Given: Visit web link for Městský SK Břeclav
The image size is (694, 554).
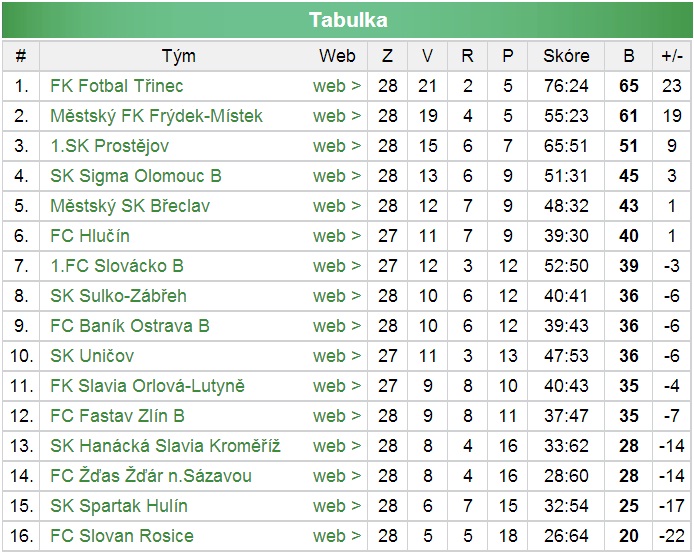Looking at the screenshot, I should pyautogui.click(x=337, y=206).
